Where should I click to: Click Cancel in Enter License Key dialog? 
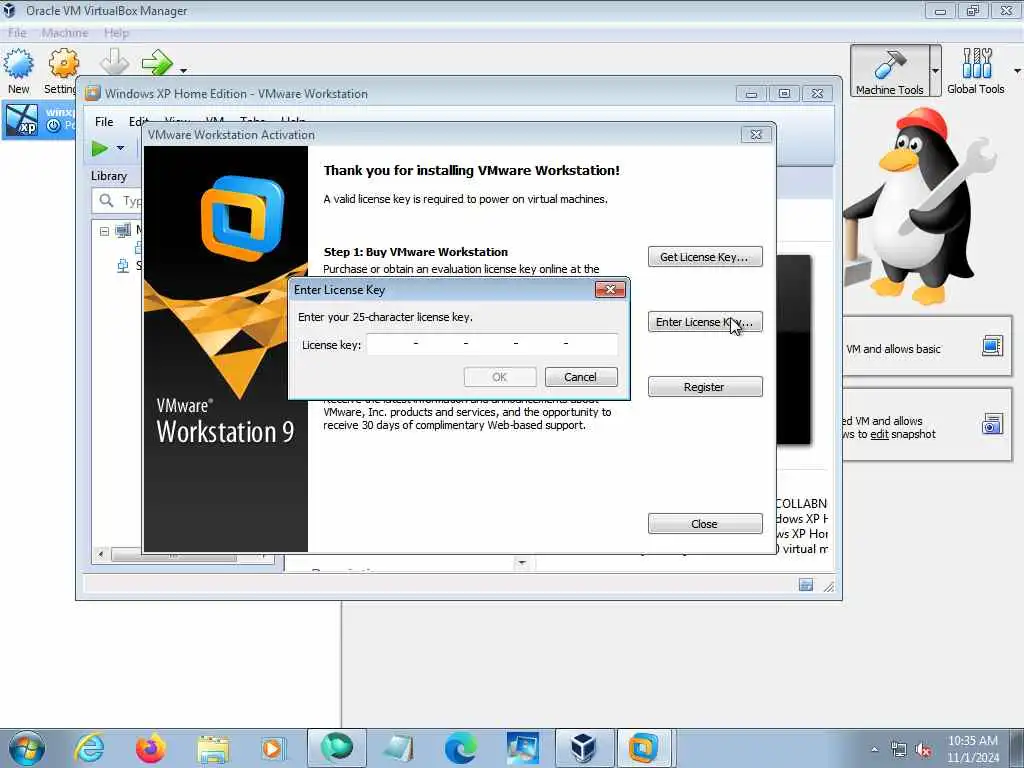(x=581, y=377)
